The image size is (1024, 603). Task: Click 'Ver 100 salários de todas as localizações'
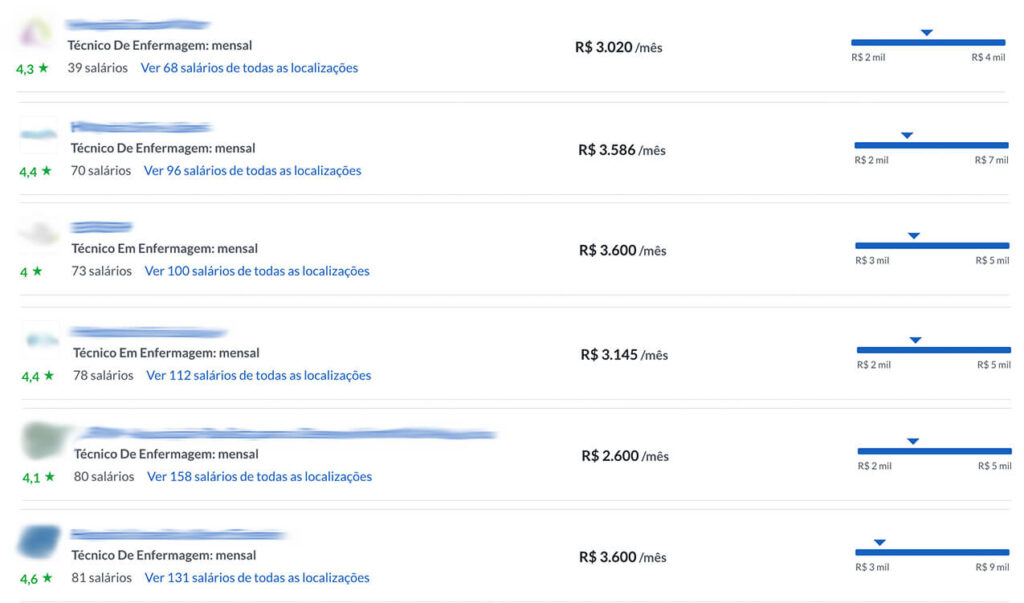coord(257,271)
